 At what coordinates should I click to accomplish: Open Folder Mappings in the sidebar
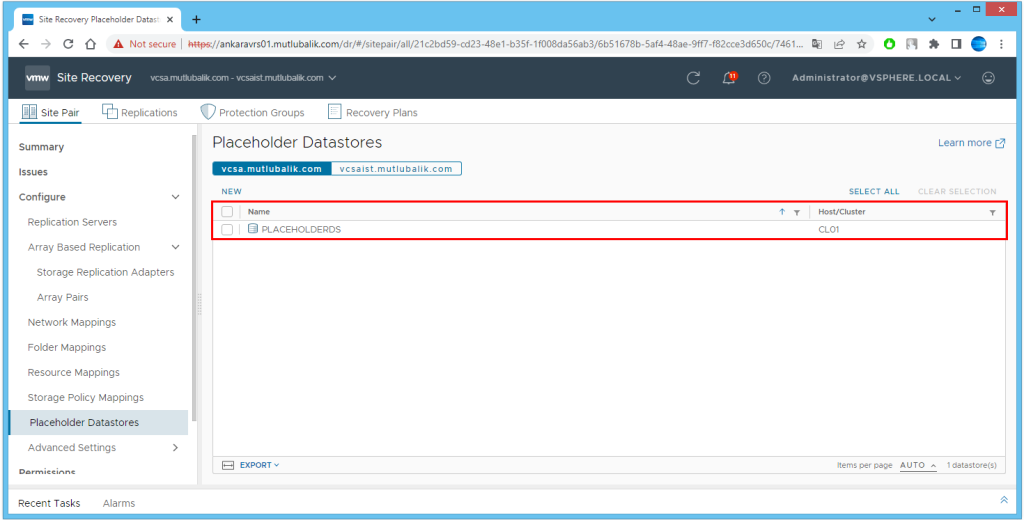(x=67, y=348)
